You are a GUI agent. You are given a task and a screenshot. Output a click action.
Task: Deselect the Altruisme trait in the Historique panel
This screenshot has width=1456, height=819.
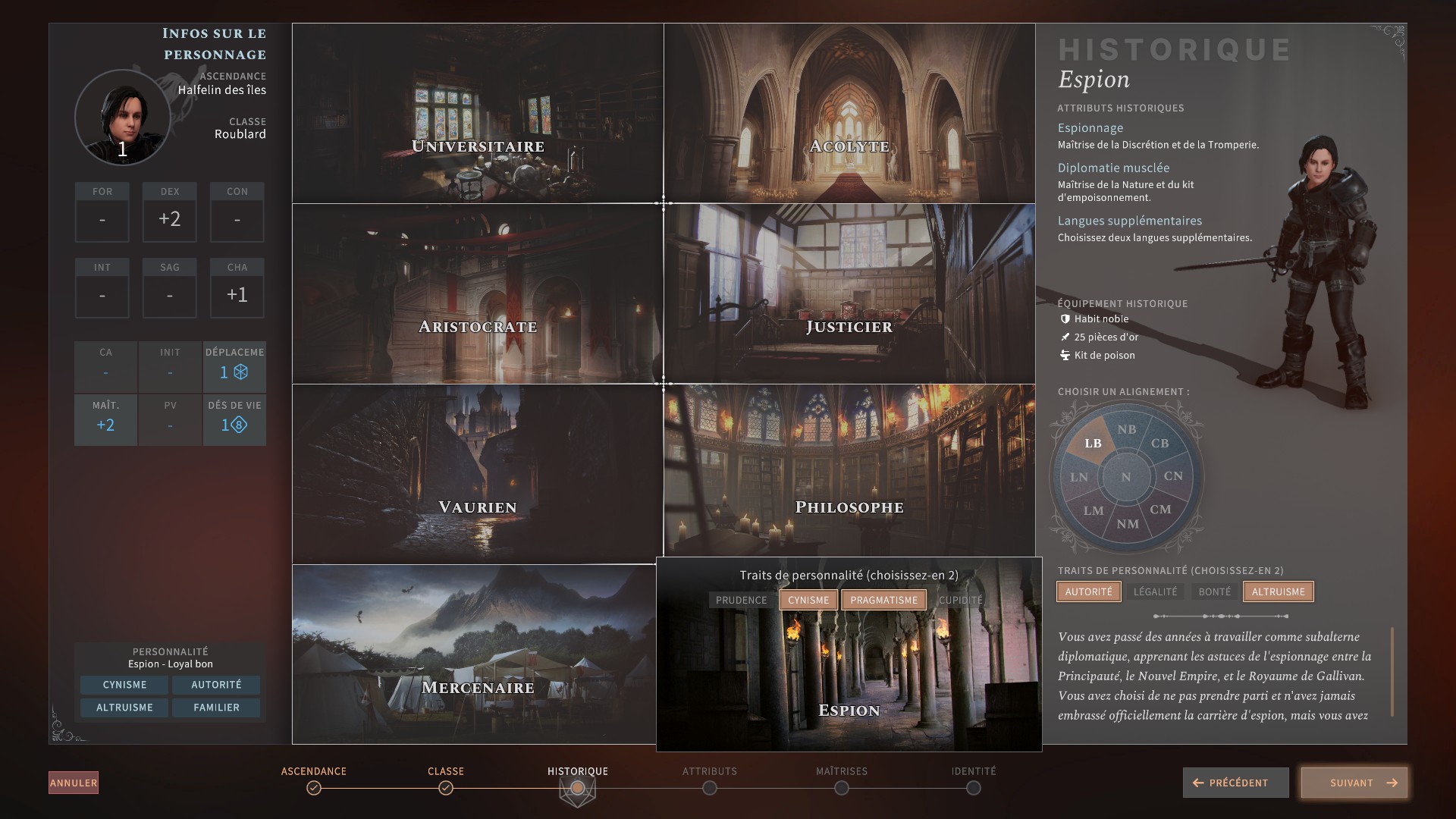tap(1278, 591)
